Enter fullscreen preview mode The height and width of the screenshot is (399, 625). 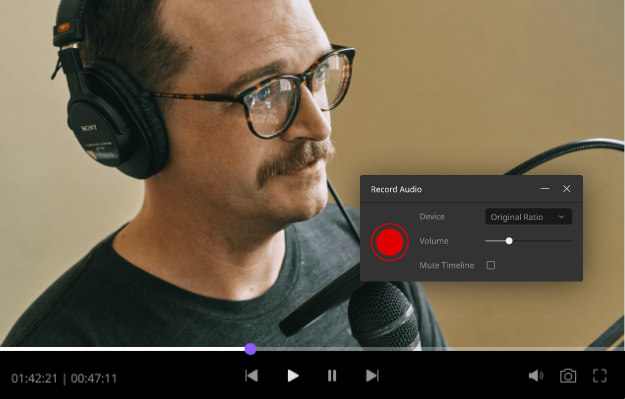[599, 375]
